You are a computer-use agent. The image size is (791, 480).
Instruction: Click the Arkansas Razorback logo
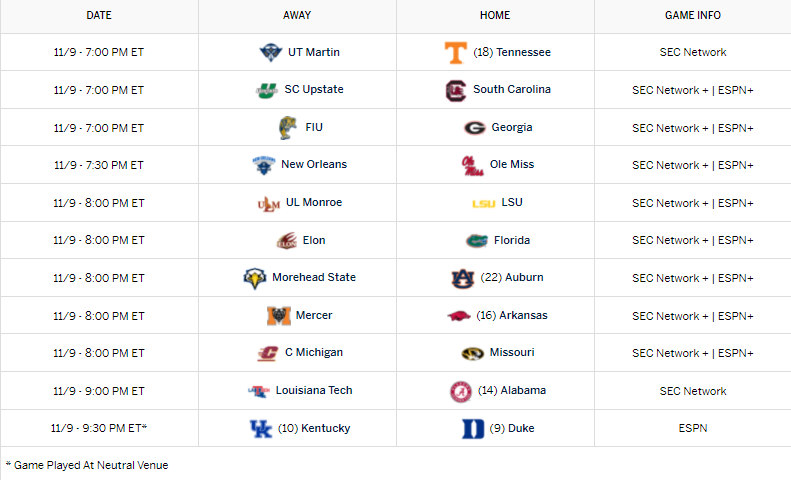[459, 316]
